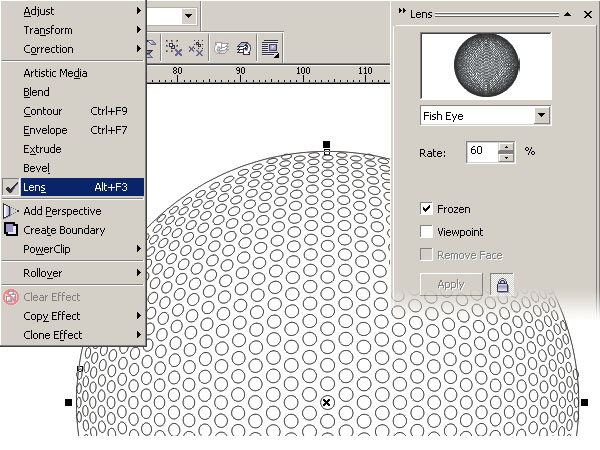Increase the Rate value with up arrow
This screenshot has height=450, width=600.
coord(507,147)
